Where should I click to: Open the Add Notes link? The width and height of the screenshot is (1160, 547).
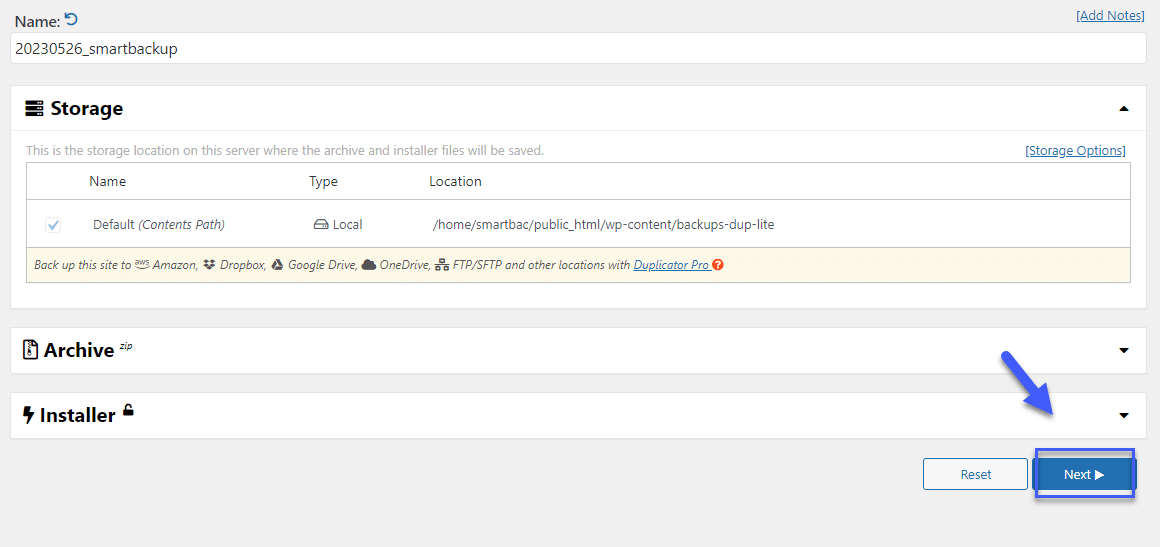pos(1110,16)
